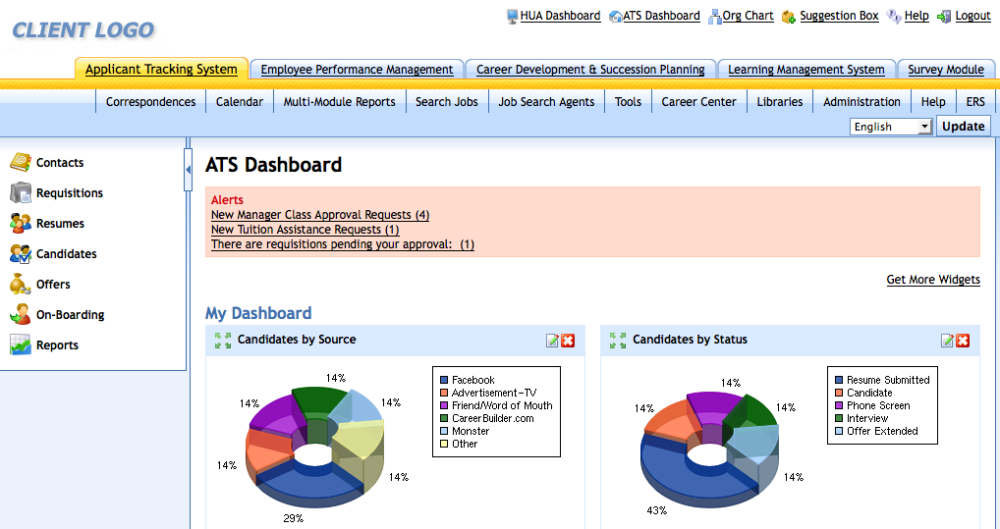
Task: Open the Job Search Agents menu
Action: coord(546,101)
